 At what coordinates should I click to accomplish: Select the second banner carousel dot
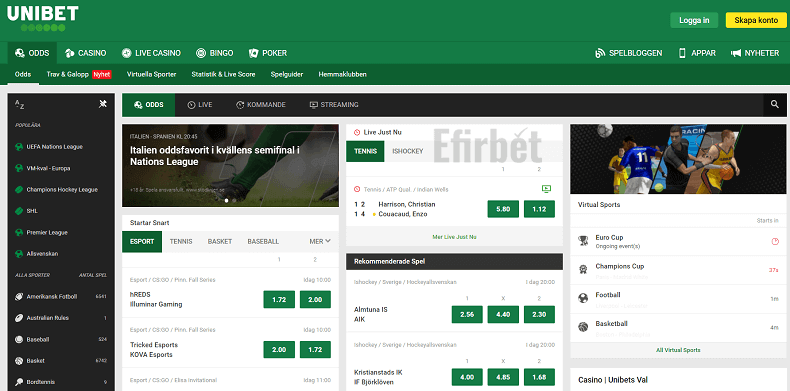tap(233, 201)
